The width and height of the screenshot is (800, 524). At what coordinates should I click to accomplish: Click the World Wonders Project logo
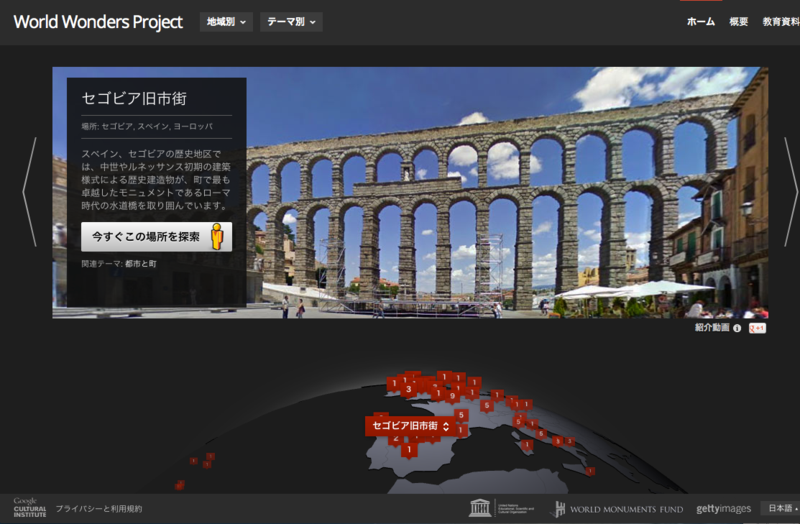click(98, 22)
